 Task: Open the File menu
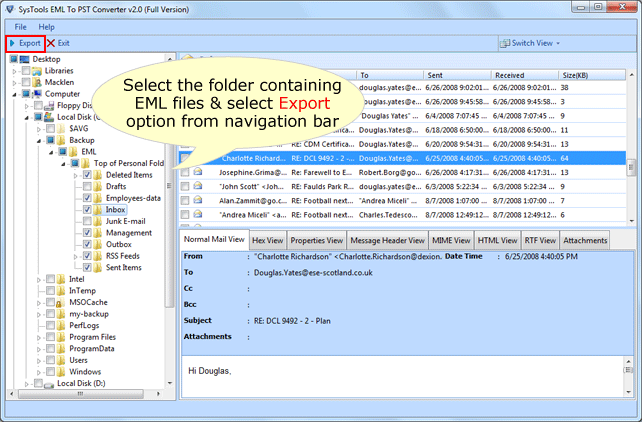(20, 27)
